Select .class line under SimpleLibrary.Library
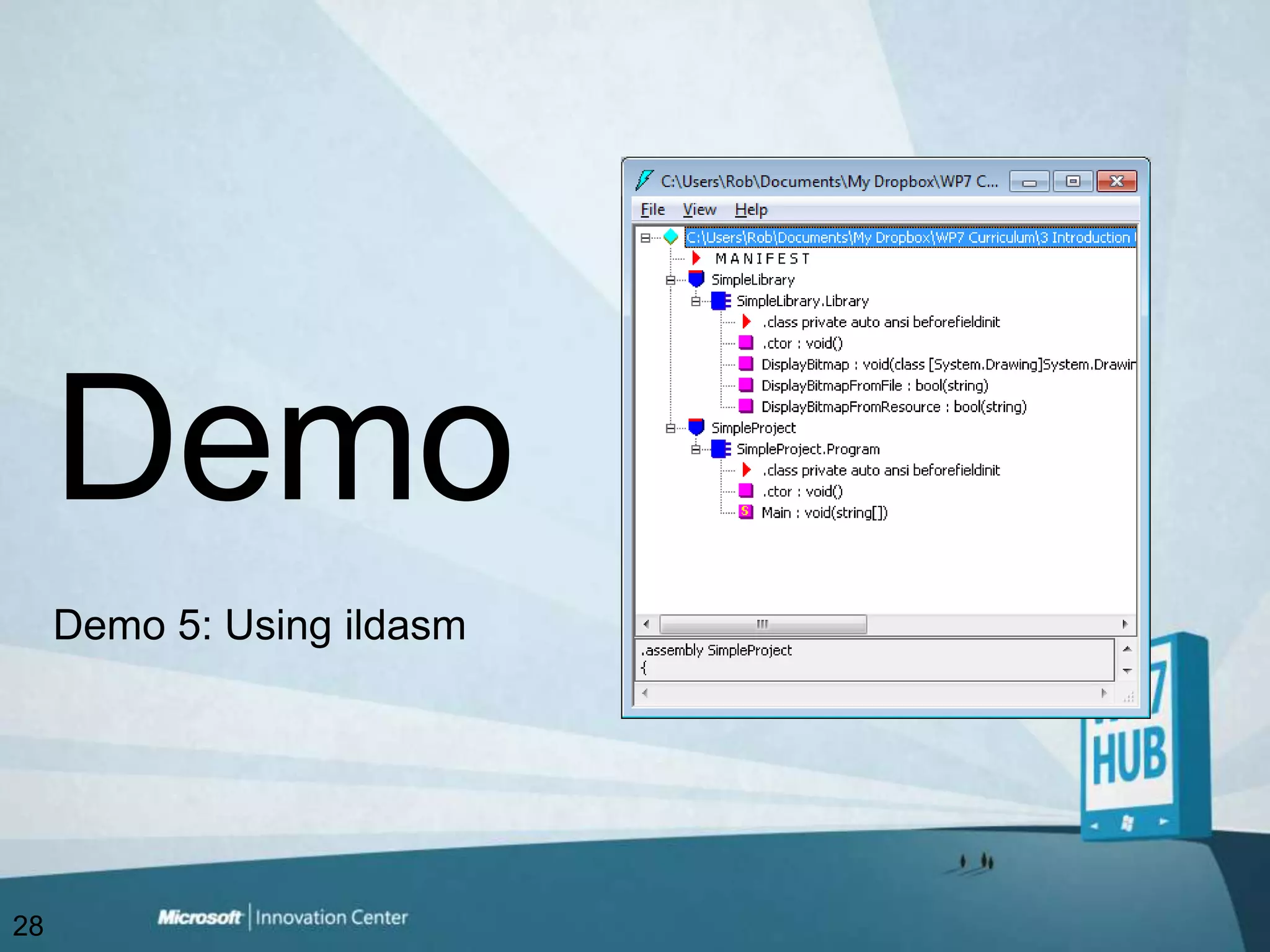 pos(881,322)
